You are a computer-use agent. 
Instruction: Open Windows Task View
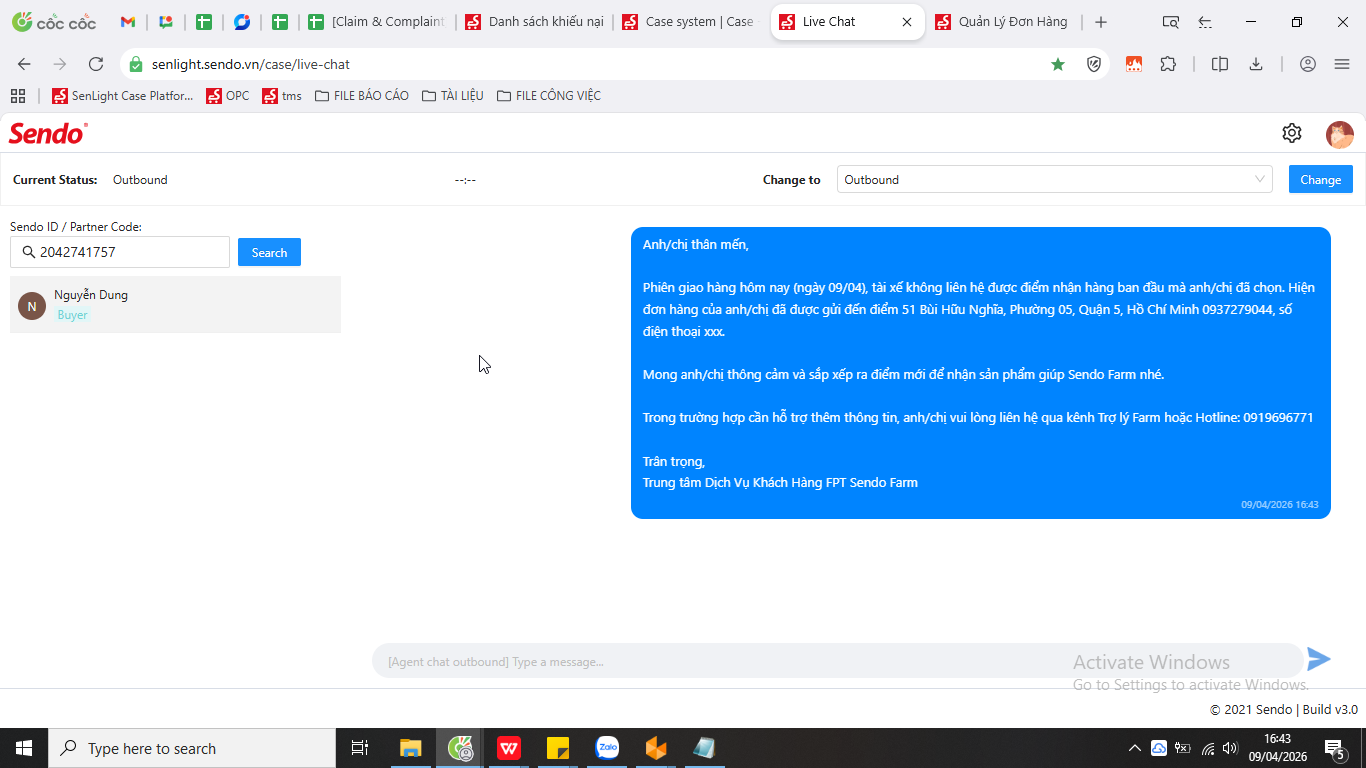(360, 748)
